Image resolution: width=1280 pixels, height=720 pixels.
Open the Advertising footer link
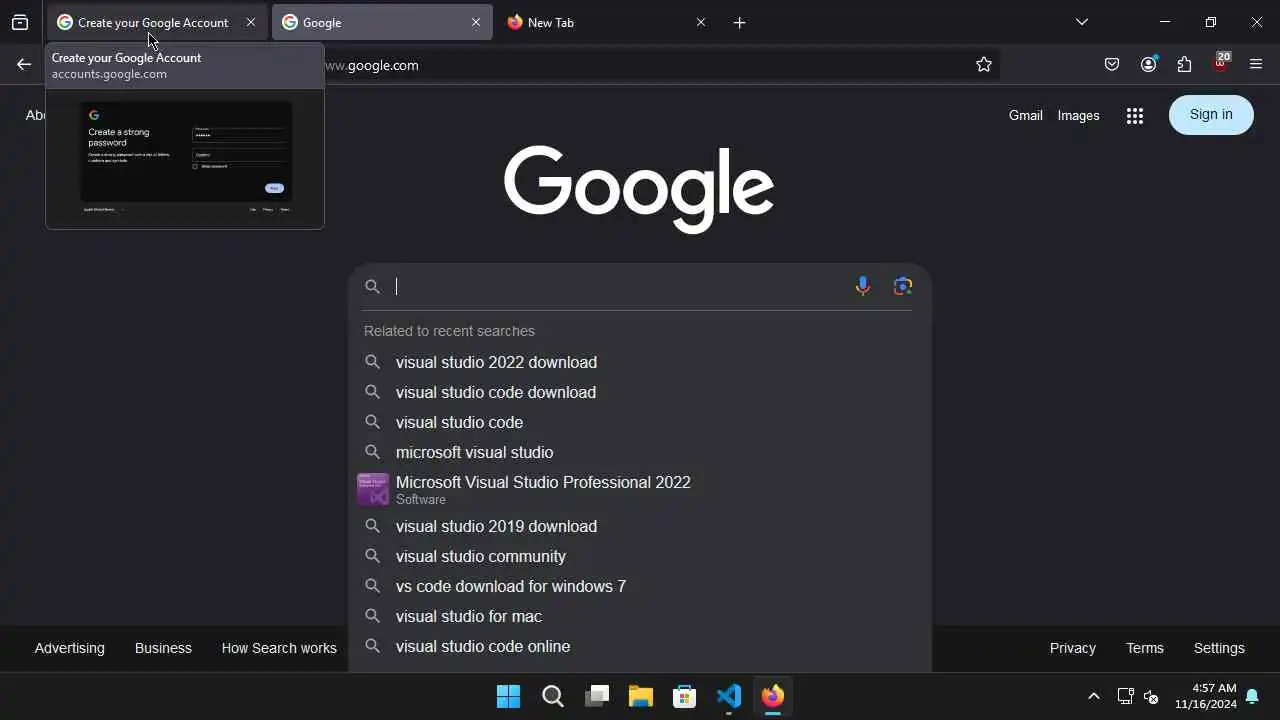pyautogui.click(x=70, y=648)
